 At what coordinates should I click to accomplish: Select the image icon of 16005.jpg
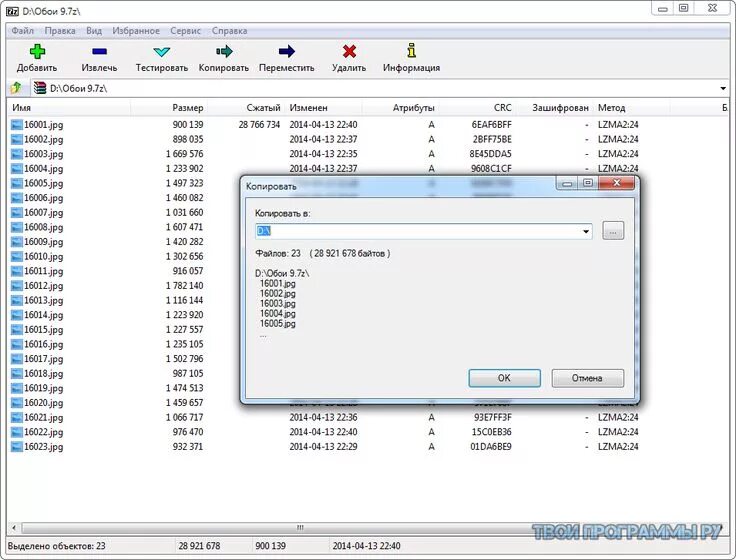click(x=17, y=184)
